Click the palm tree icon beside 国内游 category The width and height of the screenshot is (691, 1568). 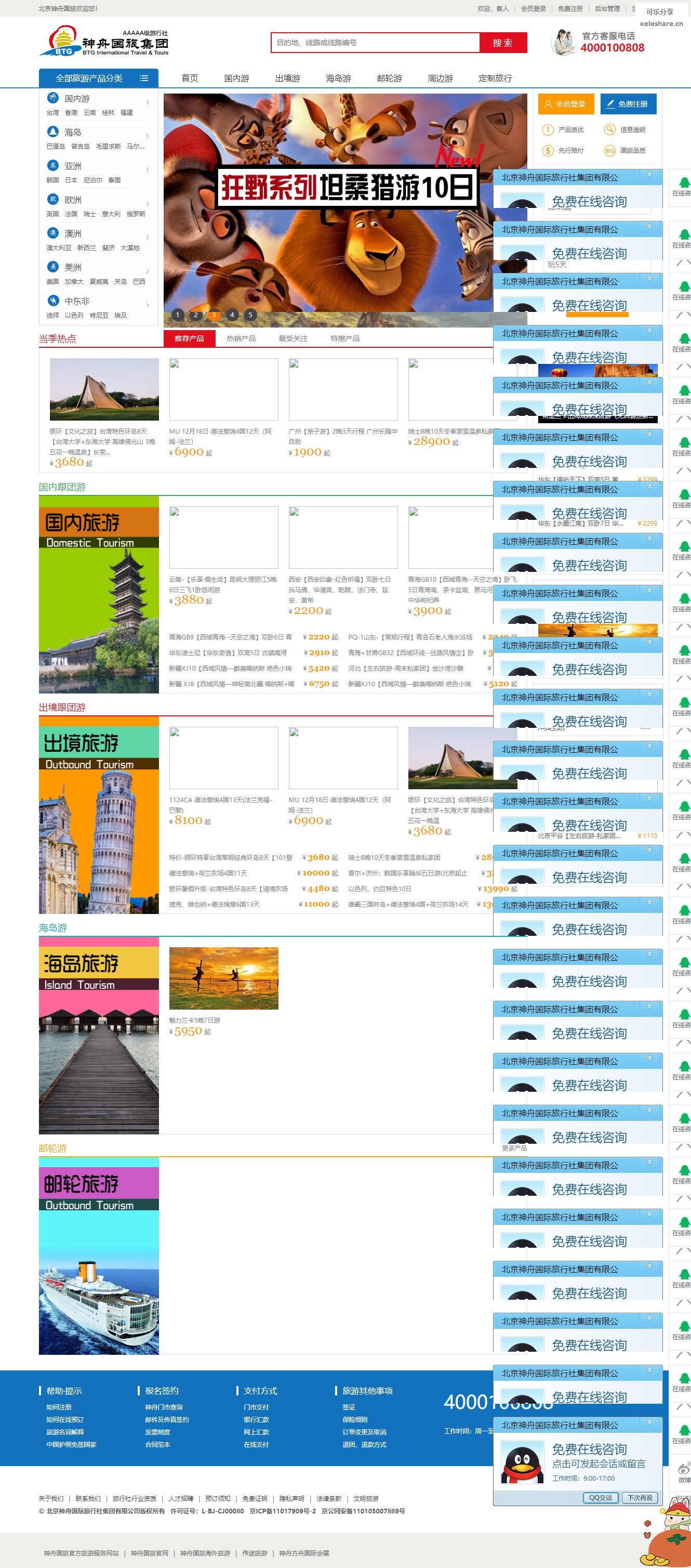pyautogui.click(x=53, y=97)
